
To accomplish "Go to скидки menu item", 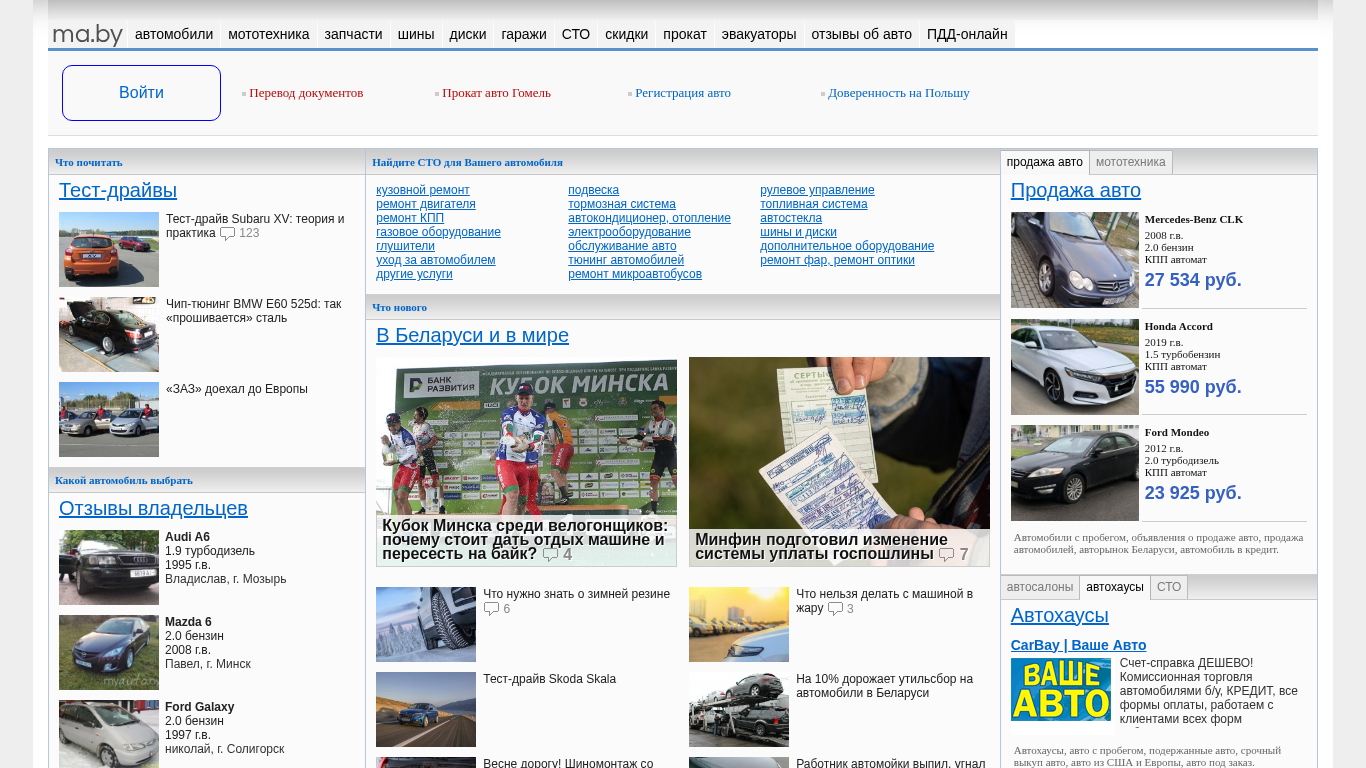I will tap(627, 34).
